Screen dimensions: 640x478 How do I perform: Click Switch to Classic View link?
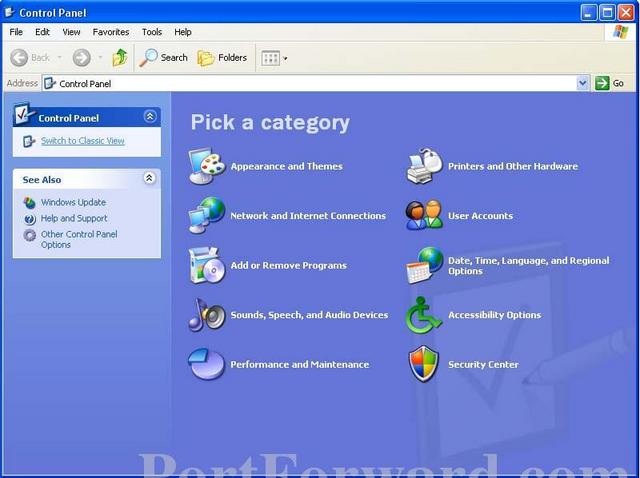(82, 141)
